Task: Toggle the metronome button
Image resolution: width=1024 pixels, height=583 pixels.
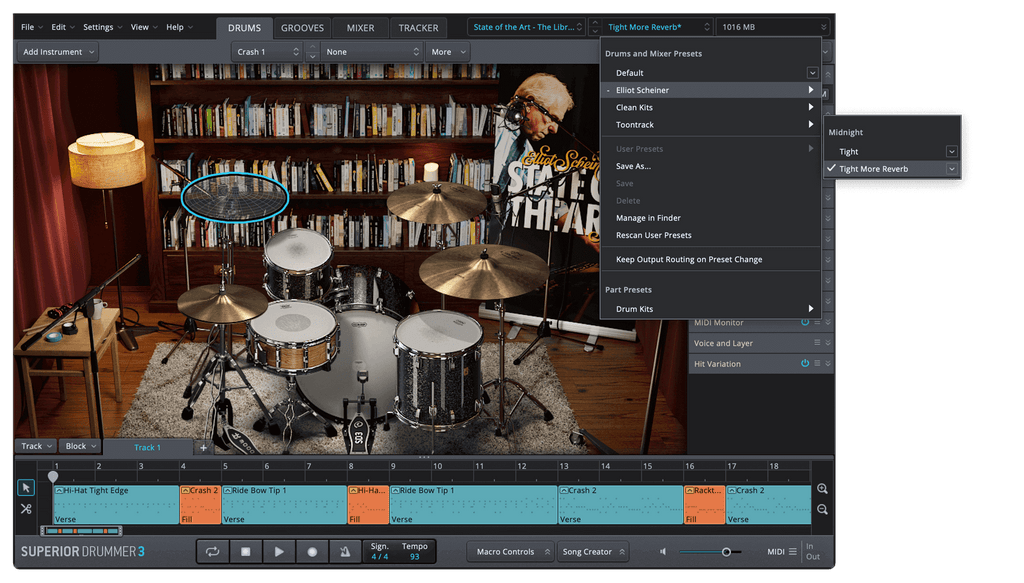Action: point(345,552)
